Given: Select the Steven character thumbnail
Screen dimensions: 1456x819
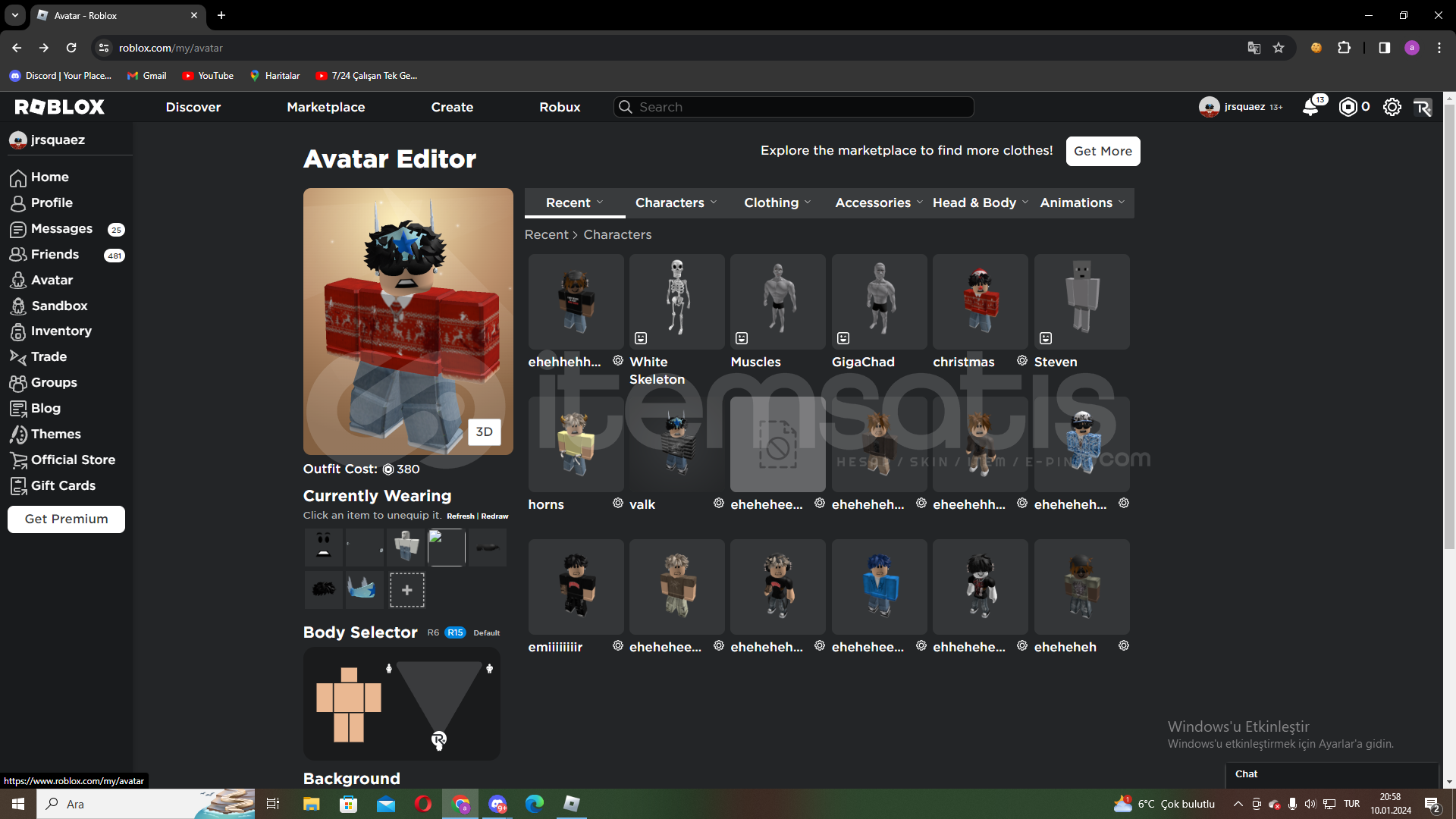Looking at the screenshot, I should coord(1081,301).
